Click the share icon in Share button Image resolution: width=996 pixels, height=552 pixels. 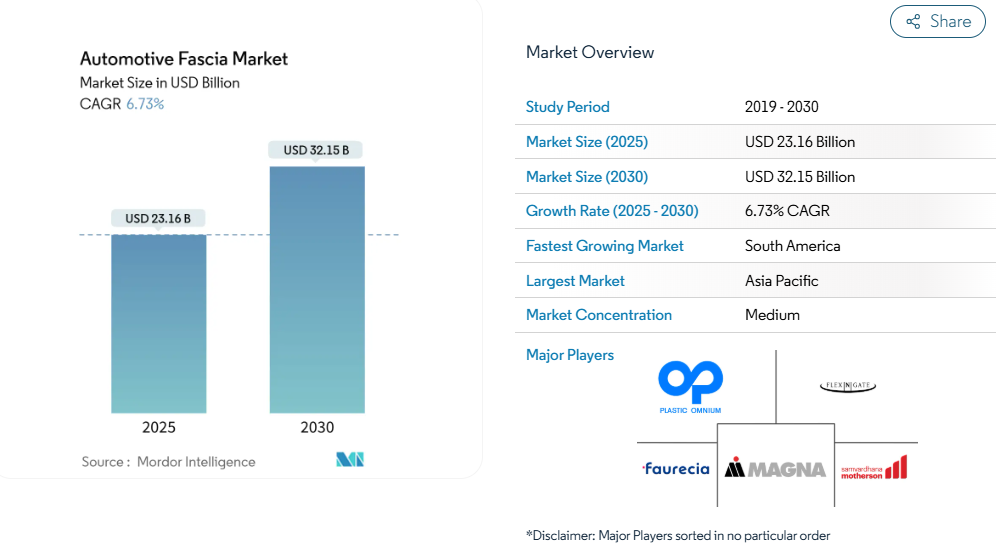tap(913, 22)
